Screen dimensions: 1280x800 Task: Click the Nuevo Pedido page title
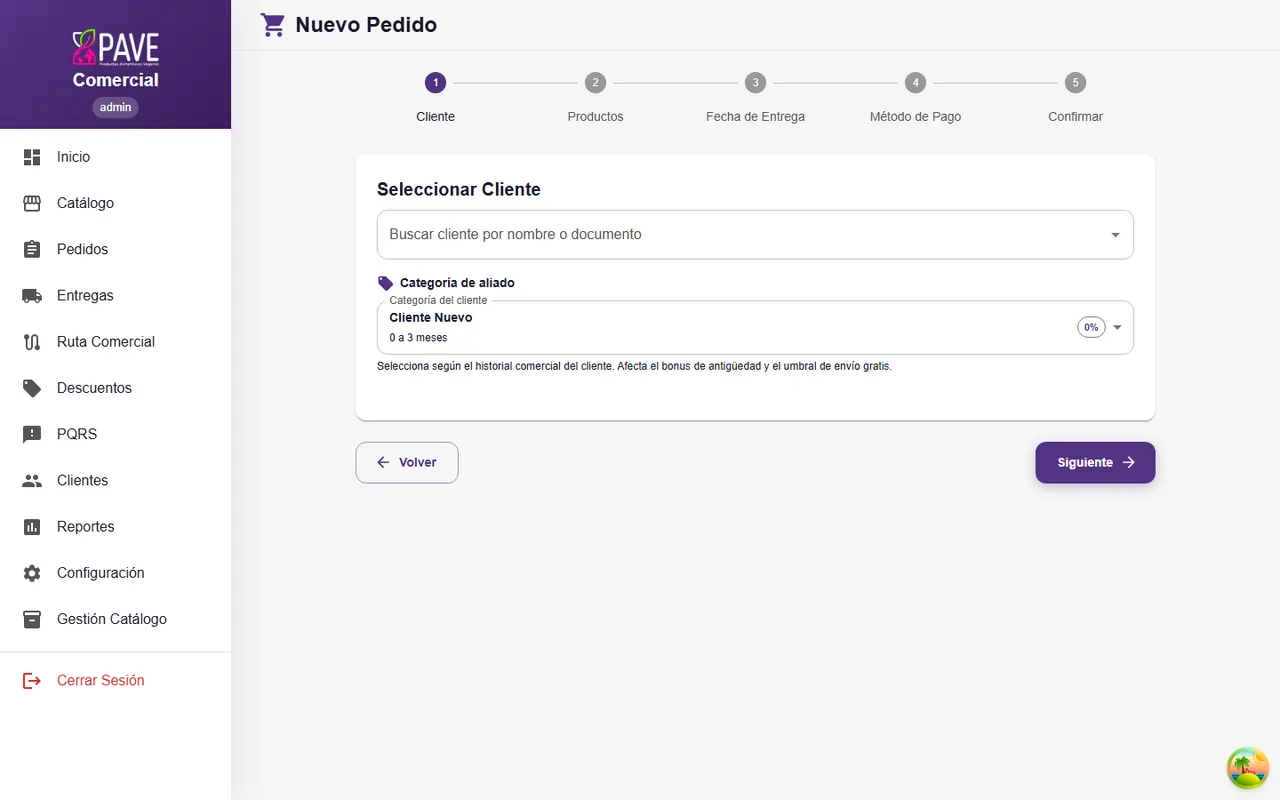coord(366,25)
